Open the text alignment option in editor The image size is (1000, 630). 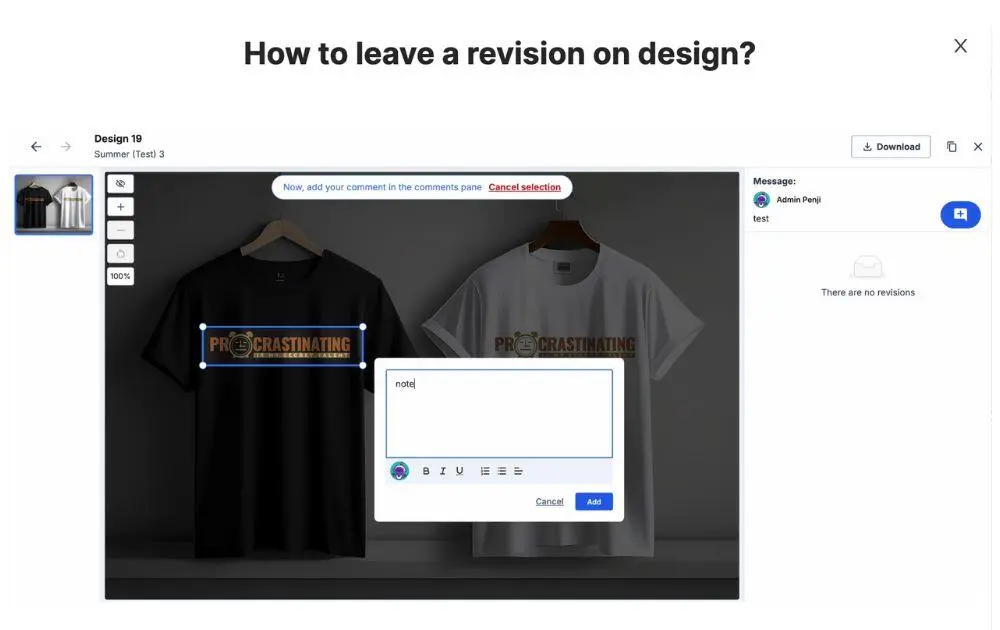(518, 471)
